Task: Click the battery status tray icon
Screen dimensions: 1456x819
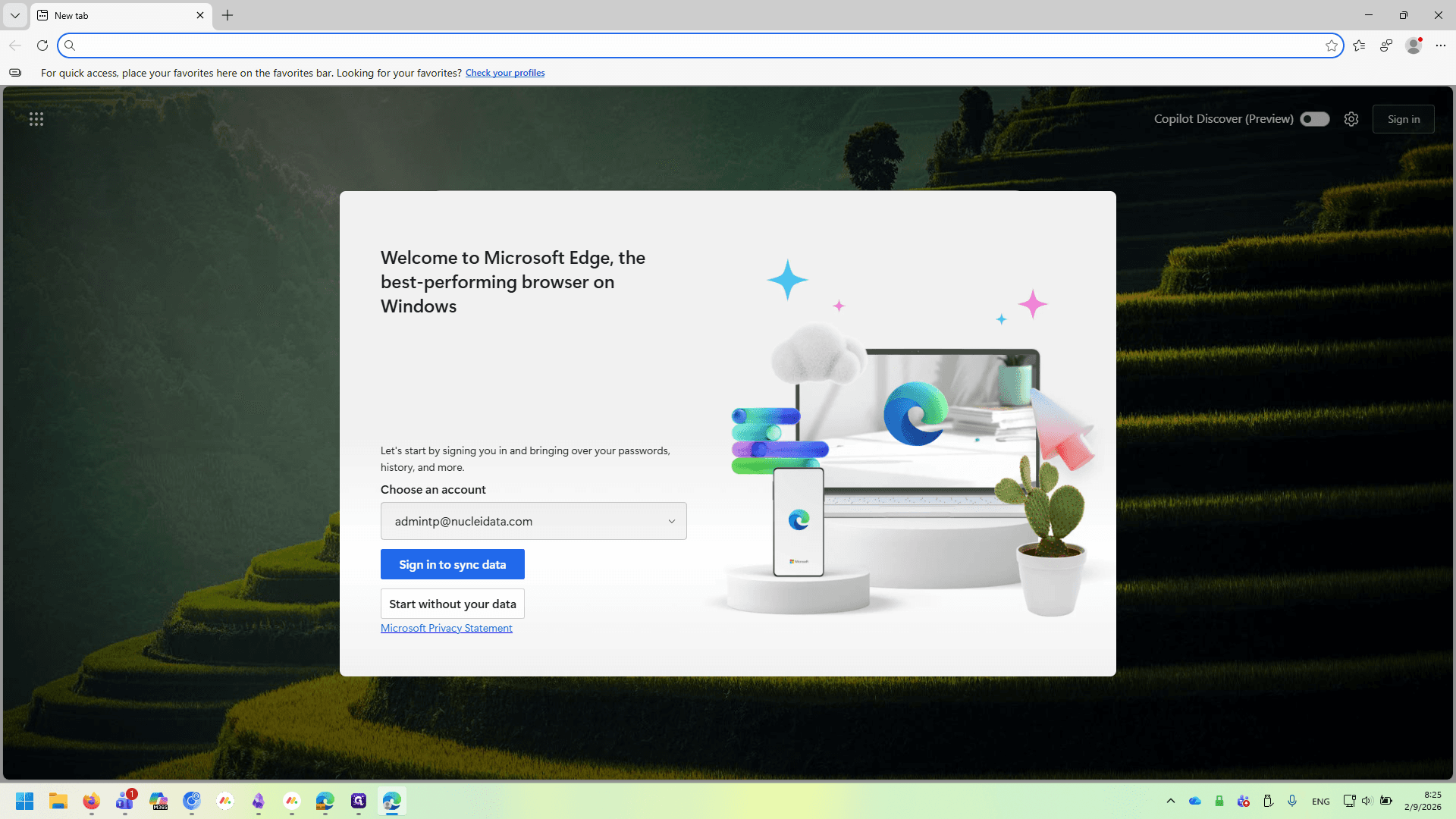Action: point(1386,801)
